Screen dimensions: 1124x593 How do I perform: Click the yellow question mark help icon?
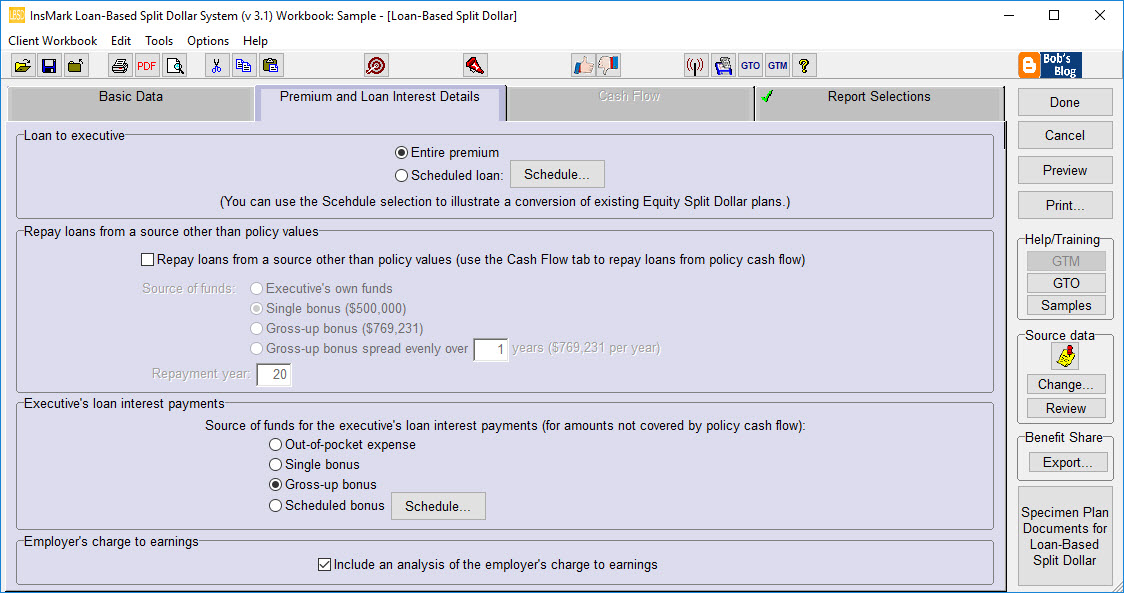point(803,65)
